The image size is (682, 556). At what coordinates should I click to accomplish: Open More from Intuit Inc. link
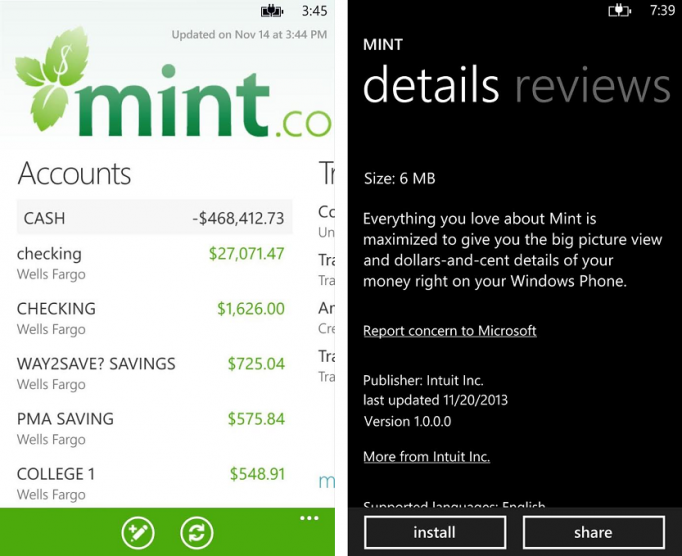[427, 456]
